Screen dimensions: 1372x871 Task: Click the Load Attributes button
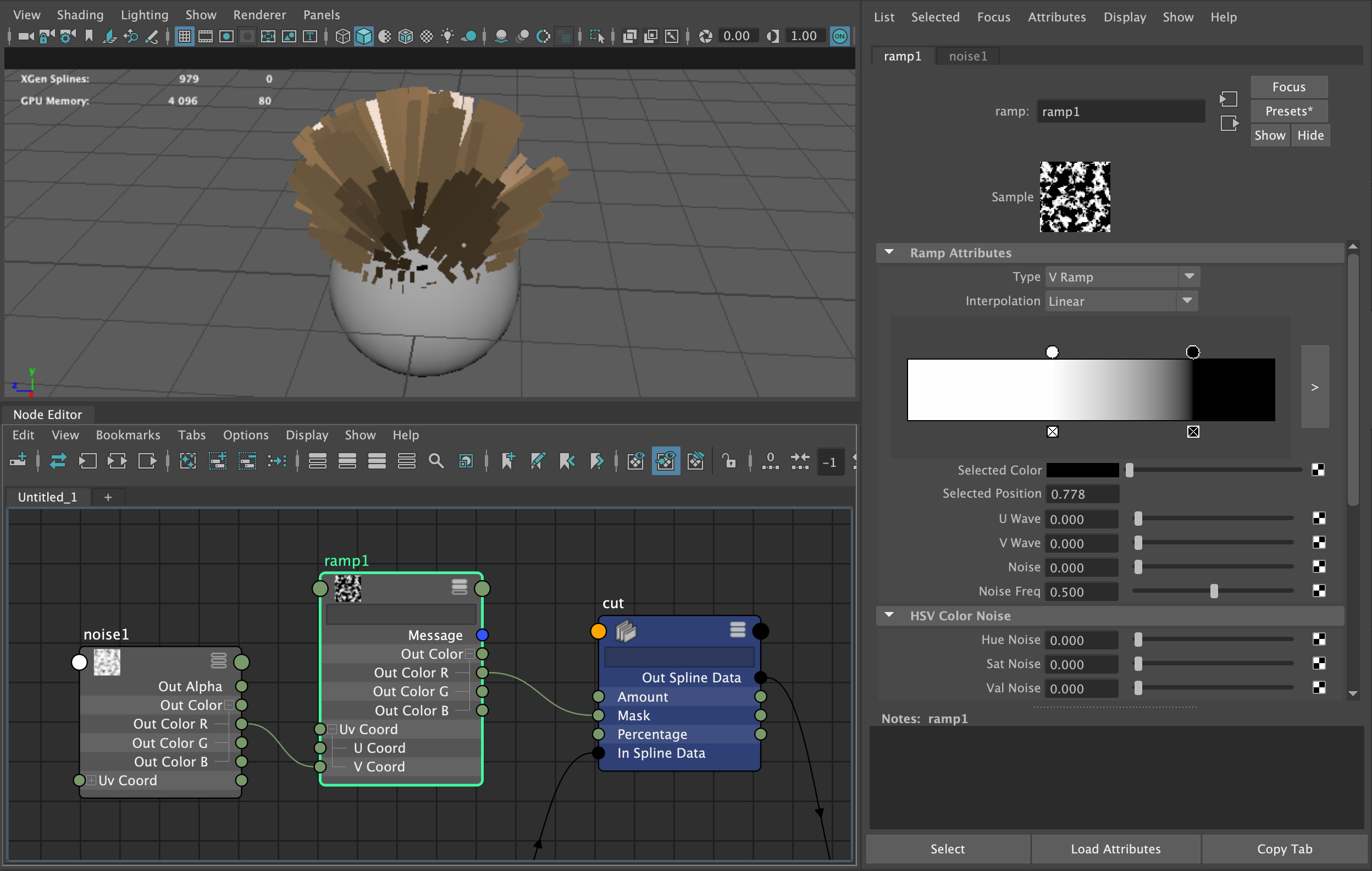click(x=1116, y=849)
